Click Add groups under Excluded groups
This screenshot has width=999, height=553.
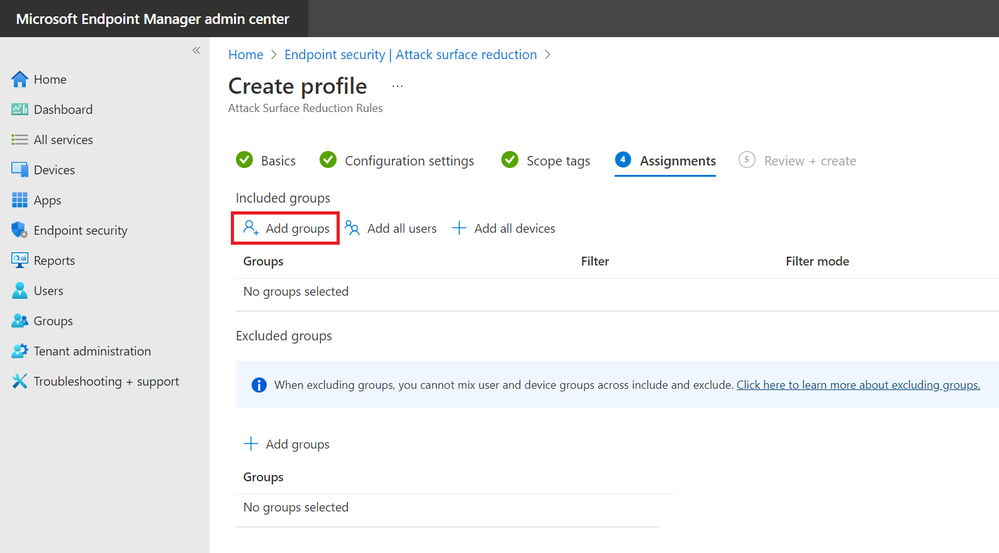[287, 444]
